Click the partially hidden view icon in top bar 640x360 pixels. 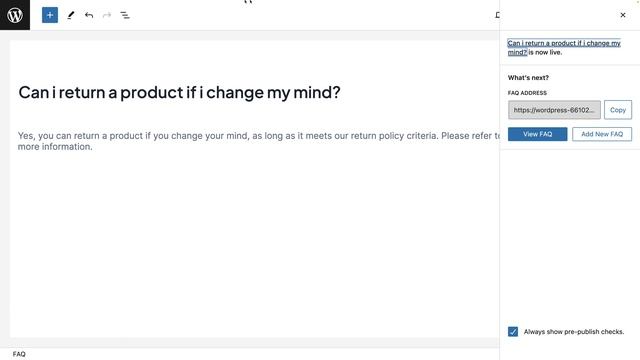pyautogui.click(x=497, y=15)
